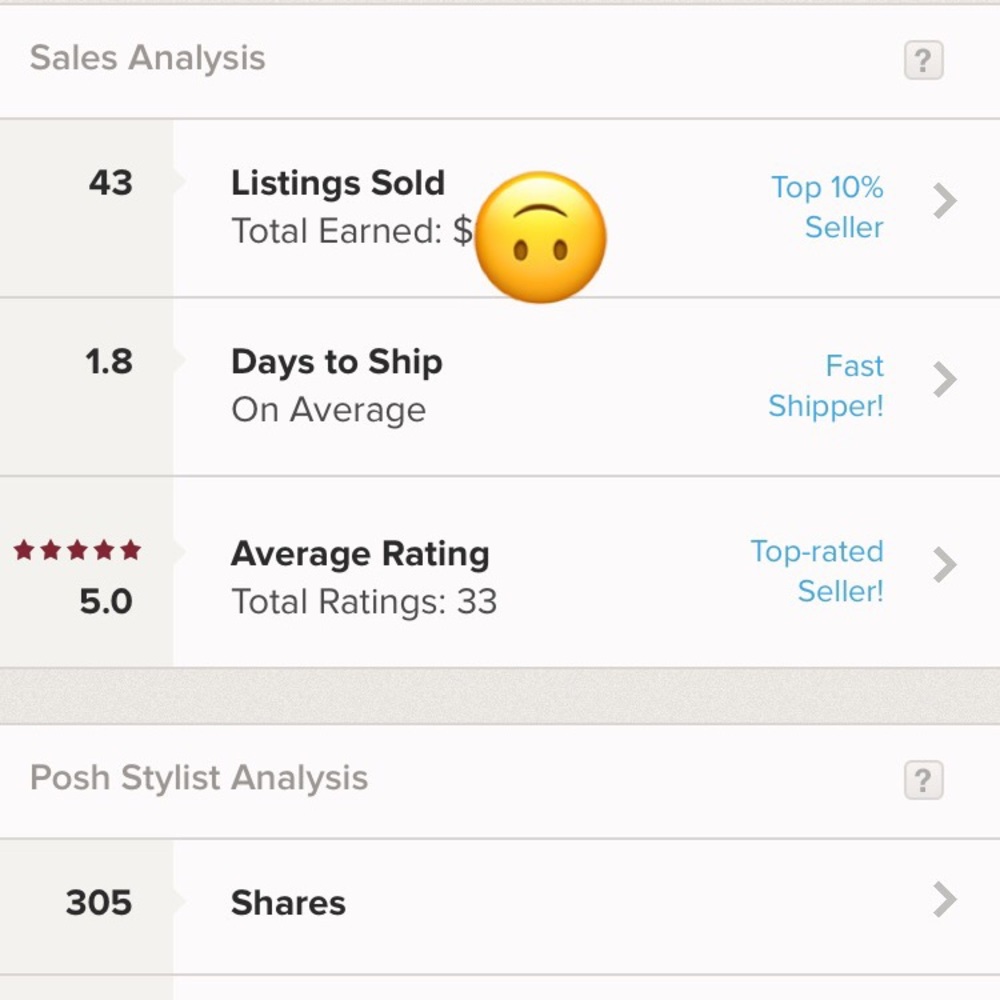Viewport: 1000px width, 1000px height.
Task: Expand the Listings Sold row chevron
Action: click(x=944, y=200)
